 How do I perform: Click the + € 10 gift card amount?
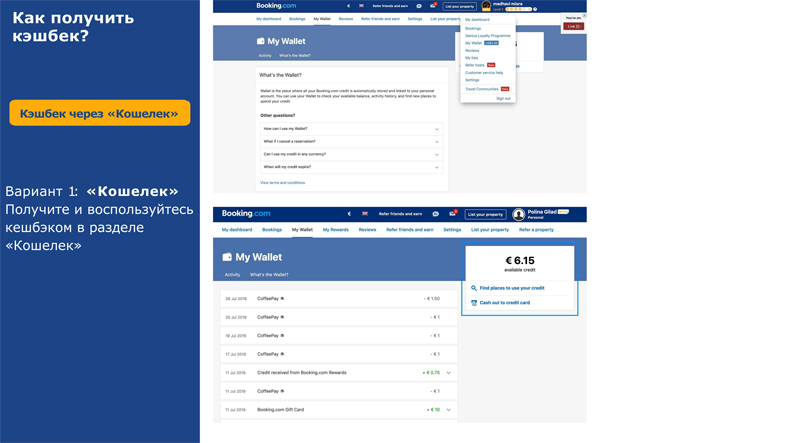(x=433, y=410)
